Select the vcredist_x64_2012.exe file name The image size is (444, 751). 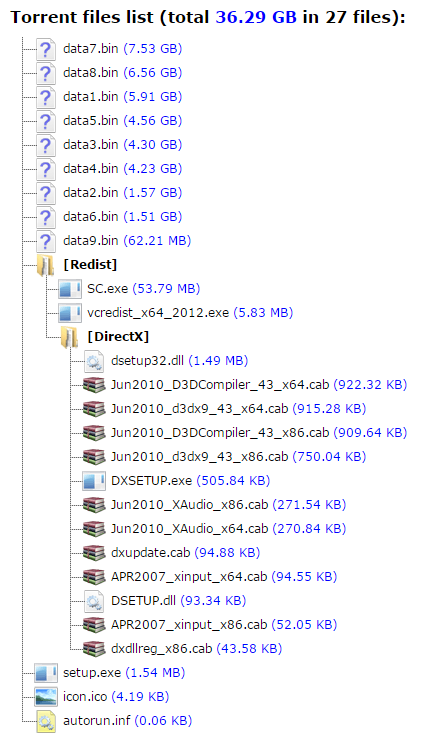click(158, 312)
